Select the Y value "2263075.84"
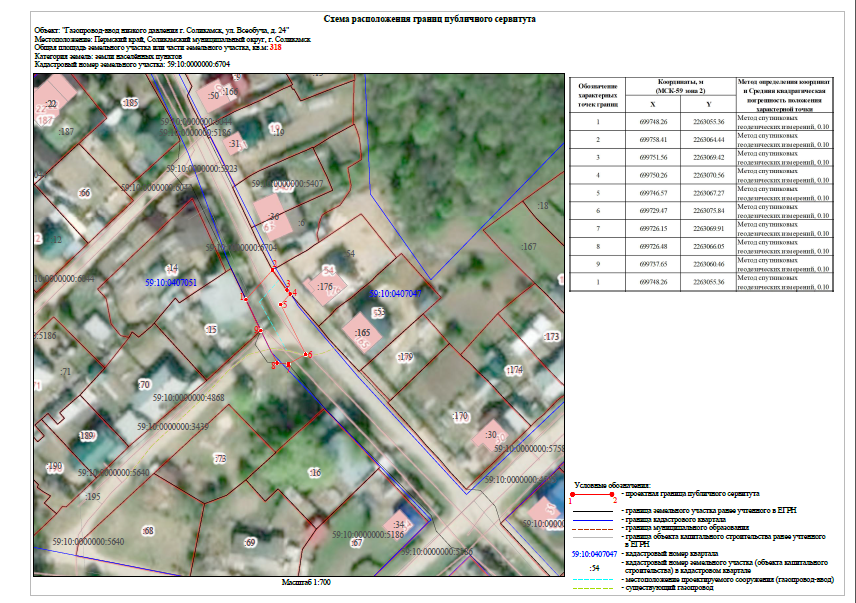Image resolution: width=856 pixels, height=603 pixels. 709,211
